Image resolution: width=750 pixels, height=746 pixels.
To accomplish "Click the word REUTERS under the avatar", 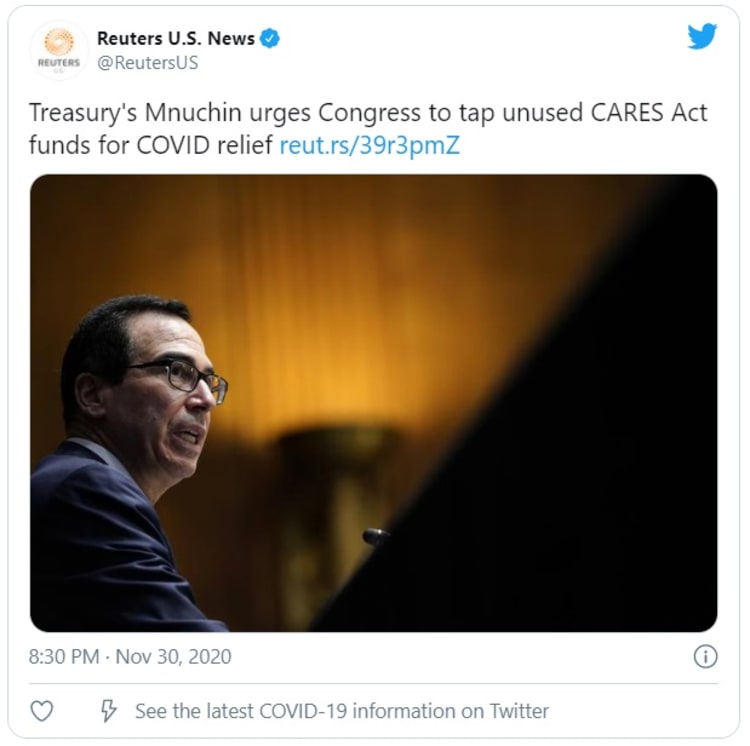I will point(59,63).
